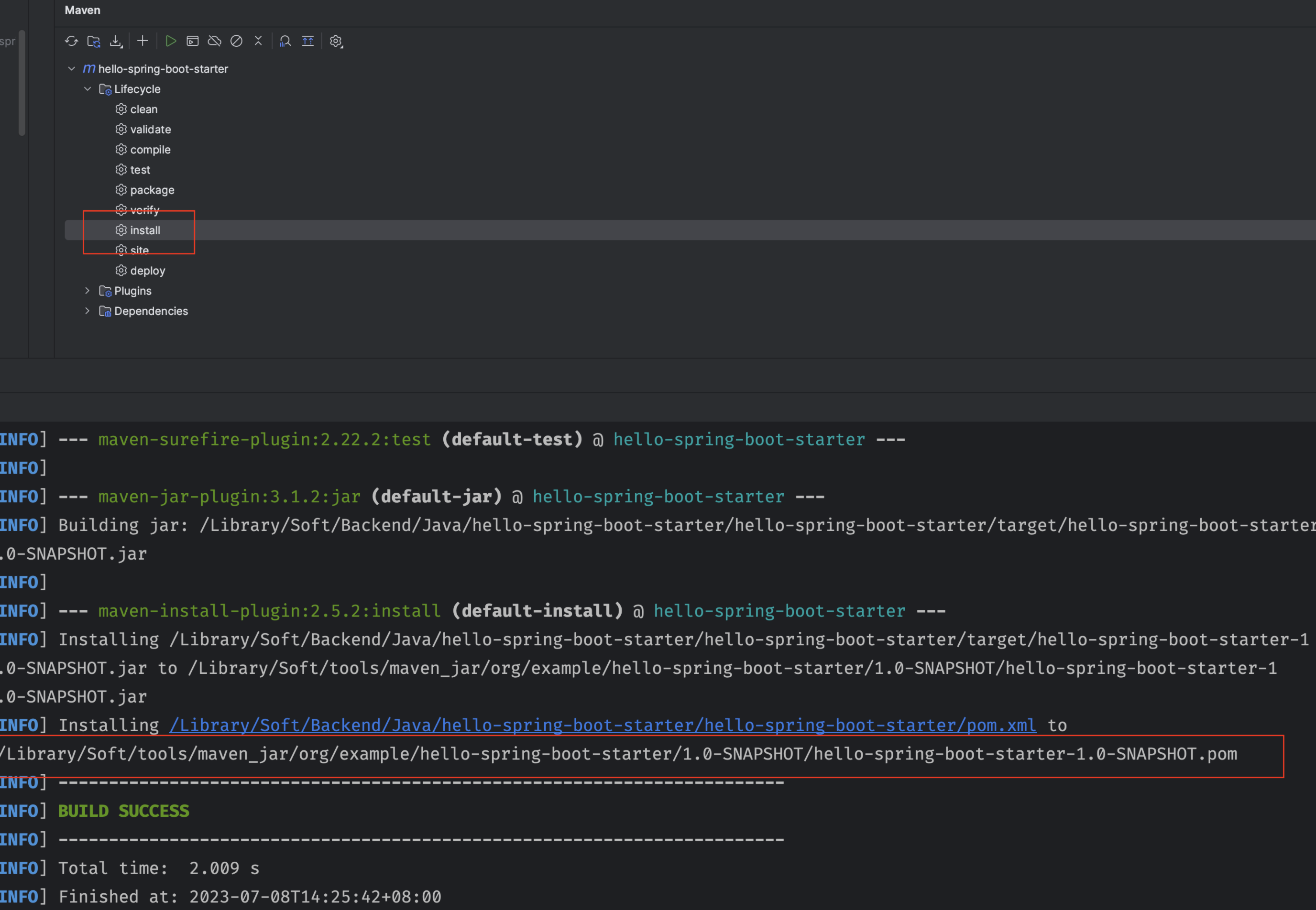The image size is (1316, 910).
Task: Open Maven settings gear
Action: (x=335, y=41)
